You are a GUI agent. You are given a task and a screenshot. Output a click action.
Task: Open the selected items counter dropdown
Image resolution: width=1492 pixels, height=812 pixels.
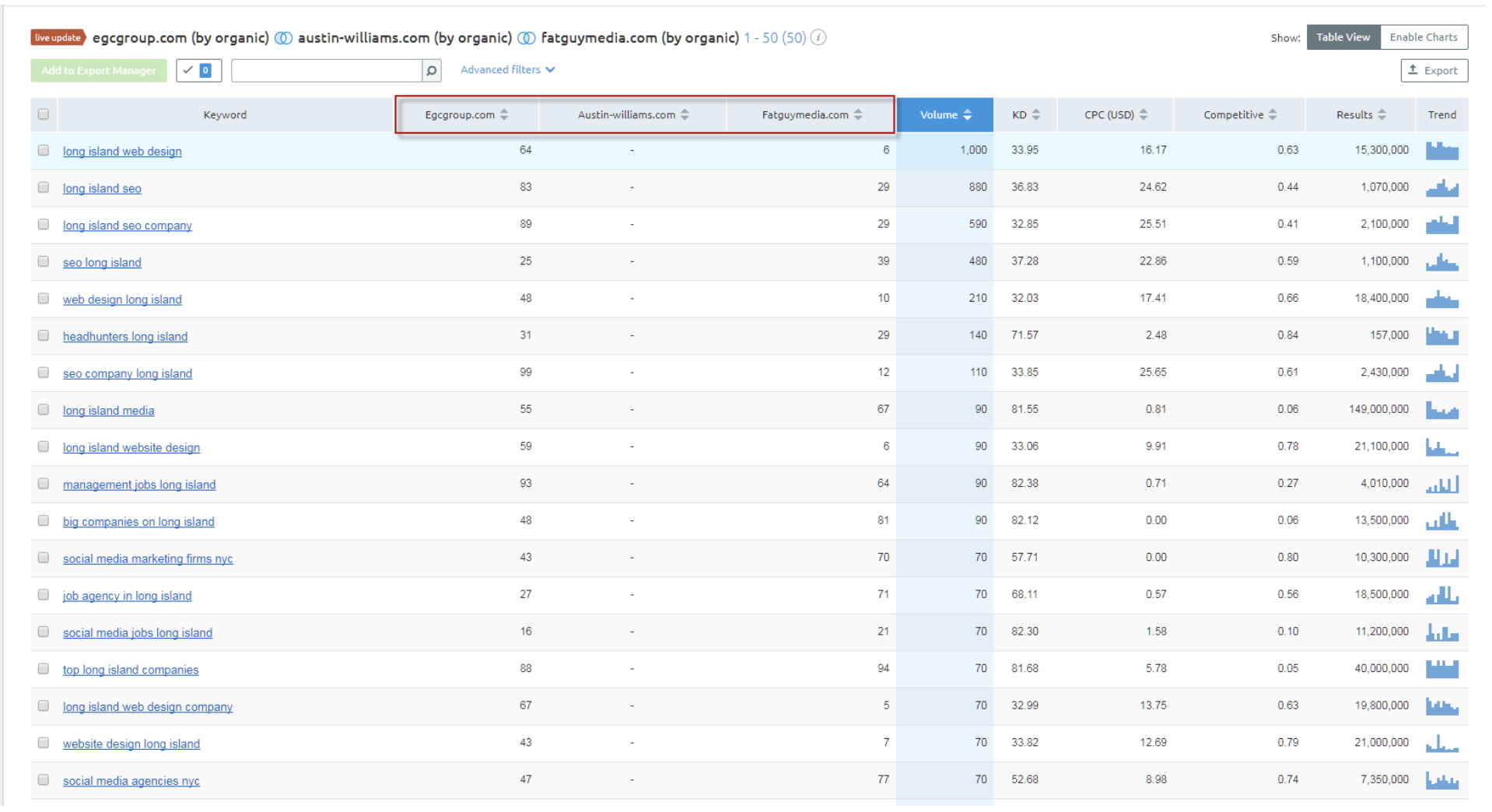(198, 71)
